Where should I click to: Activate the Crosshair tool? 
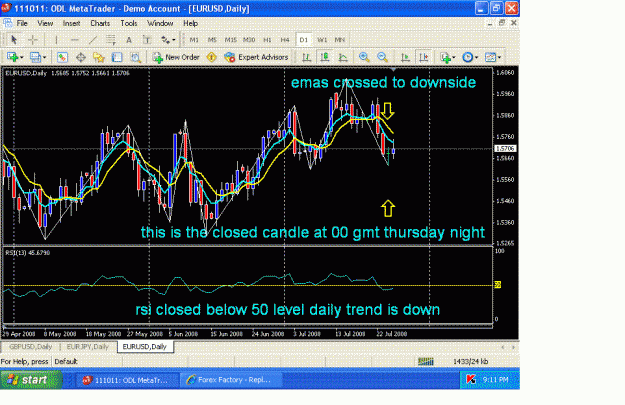click(33, 39)
